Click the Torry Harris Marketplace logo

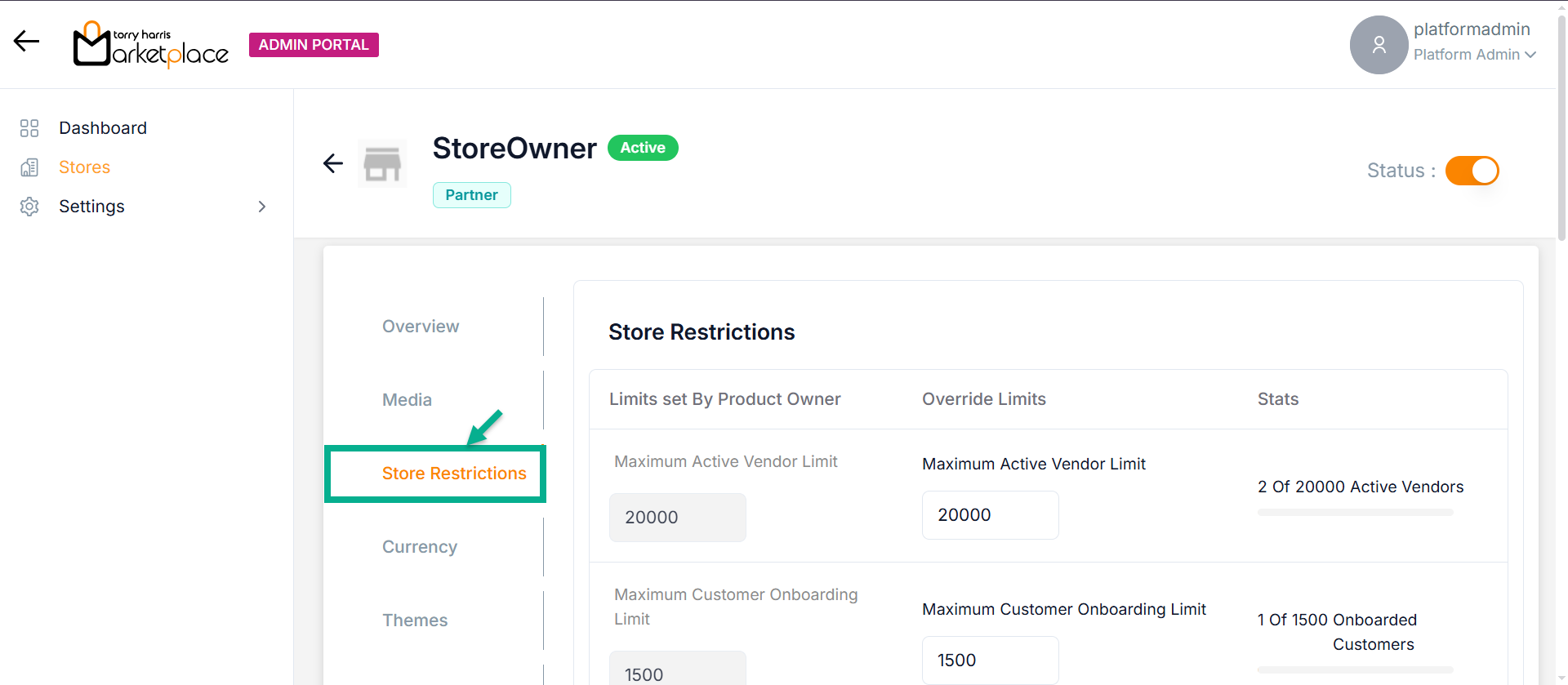150,45
